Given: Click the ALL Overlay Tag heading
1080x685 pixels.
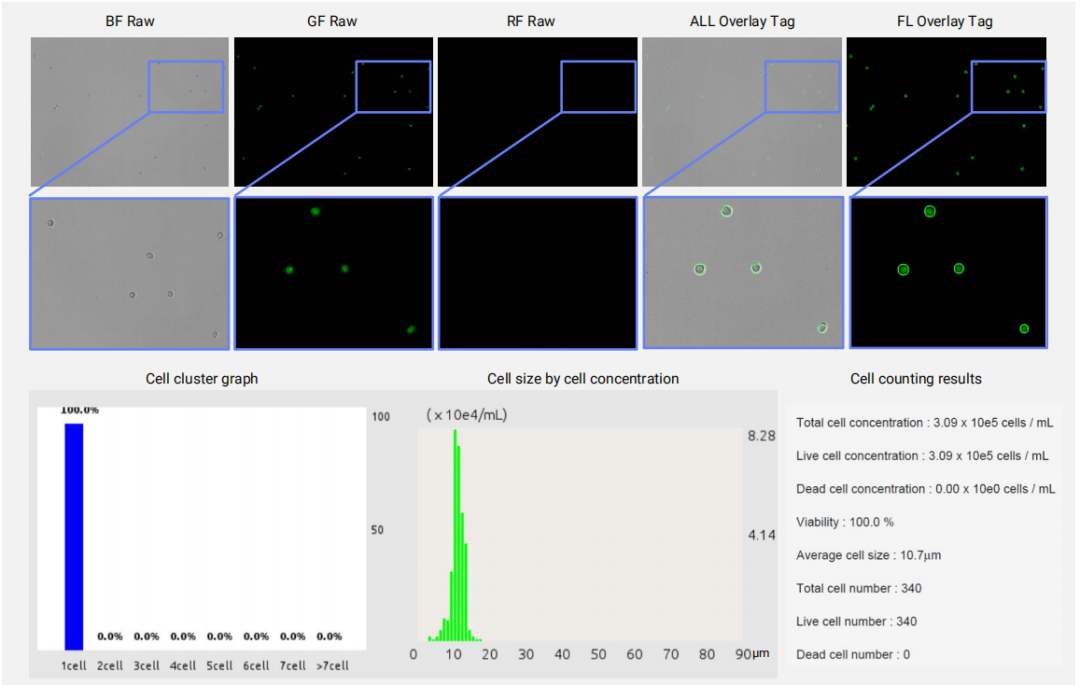Looking at the screenshot, I should tap(742, 21).
